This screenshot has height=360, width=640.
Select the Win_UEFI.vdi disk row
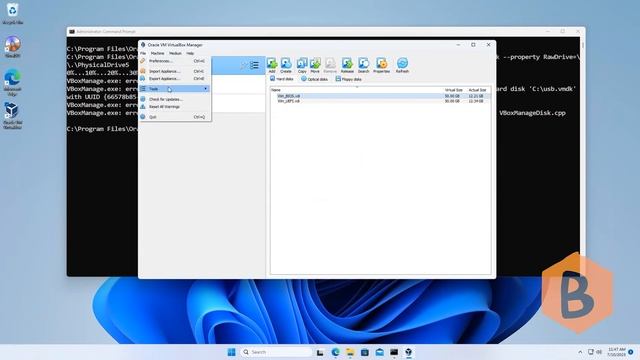[x=380, y=101]
